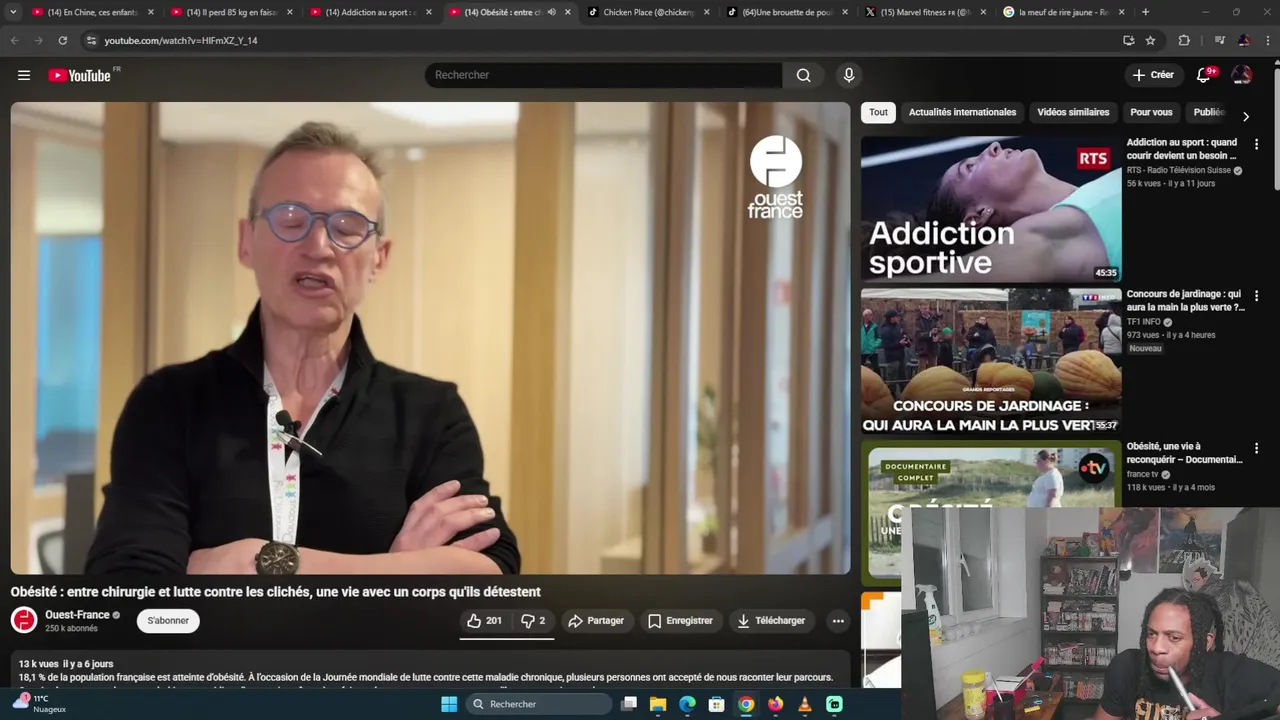Select the Tout filter chip
Screen dimensions: 1280x720
pos(878,112)
